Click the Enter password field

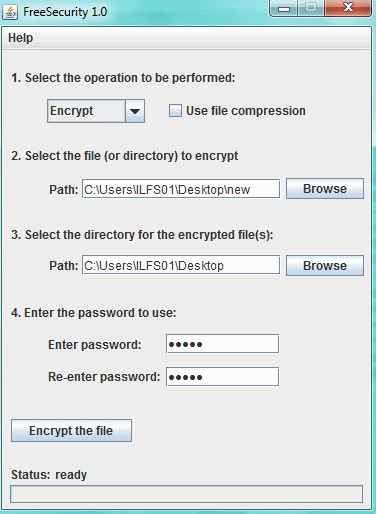coord(222,344)
